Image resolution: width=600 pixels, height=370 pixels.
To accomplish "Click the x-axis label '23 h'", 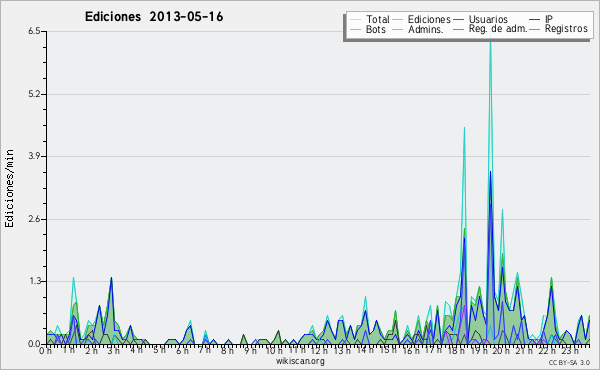I will point(569,351).
